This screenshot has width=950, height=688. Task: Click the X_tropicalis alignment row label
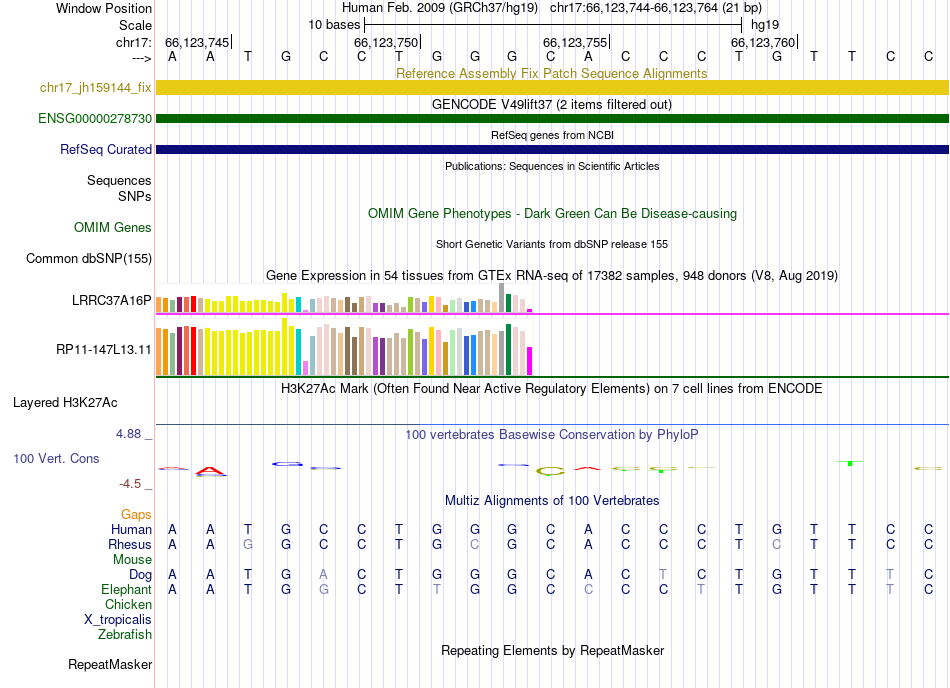[x=118, y=620]
